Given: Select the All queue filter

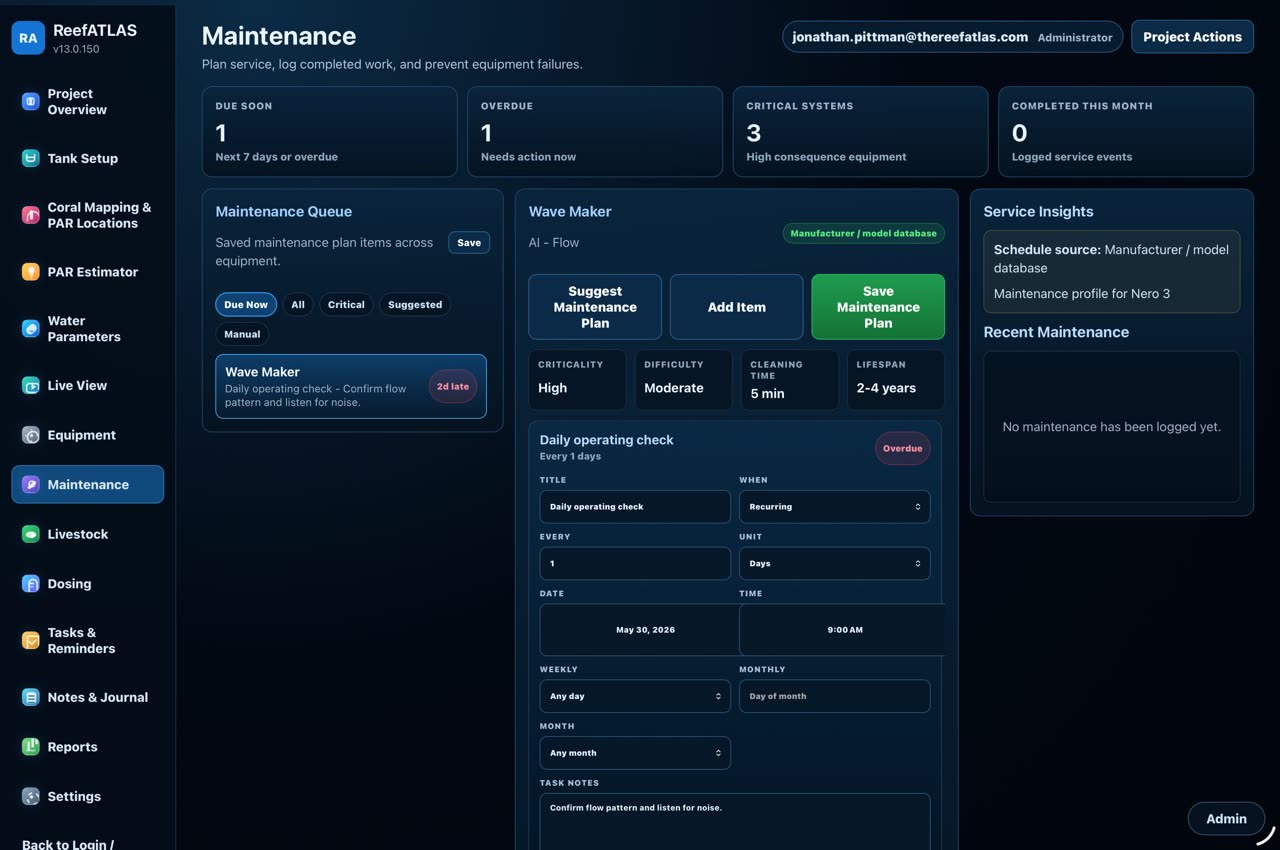Looking at the screenshot, I should pyautogui.click(x=298, y=304).
